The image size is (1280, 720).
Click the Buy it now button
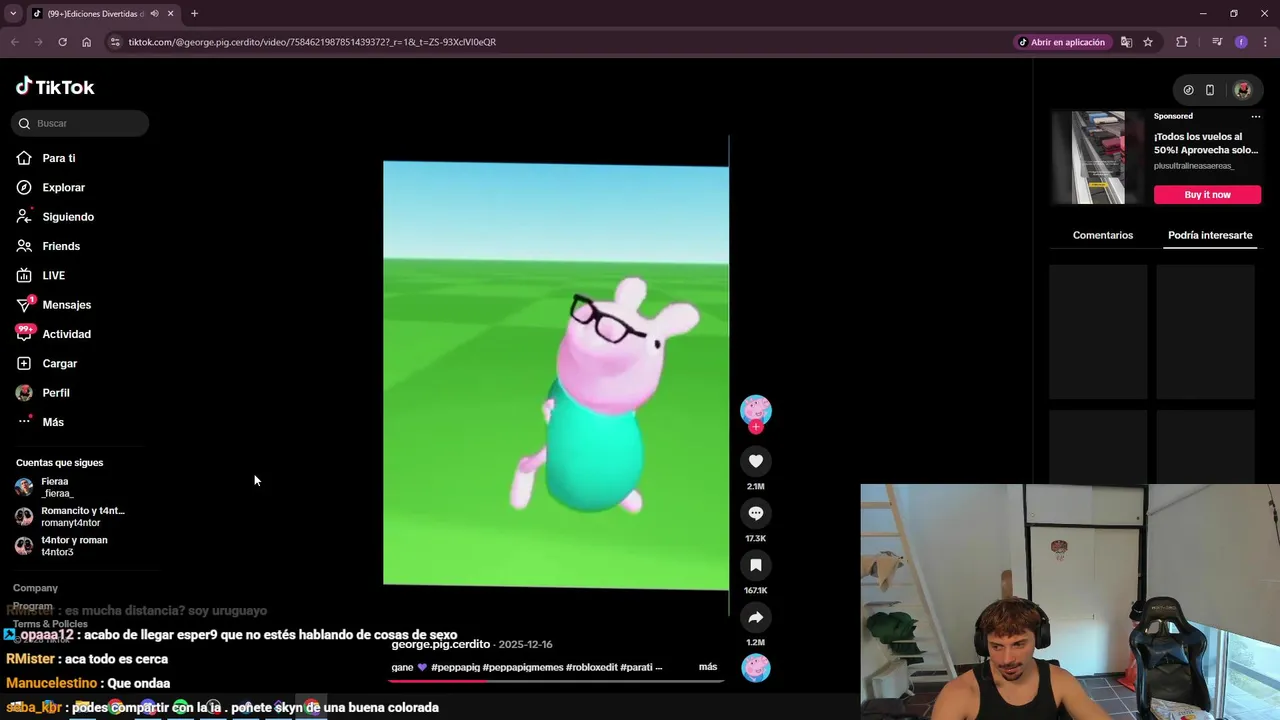point(1207,195)
